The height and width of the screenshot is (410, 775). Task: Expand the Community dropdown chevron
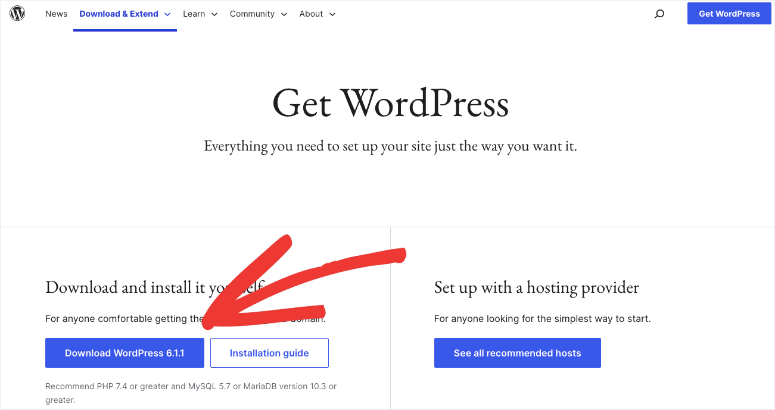(x=284, y=14)
